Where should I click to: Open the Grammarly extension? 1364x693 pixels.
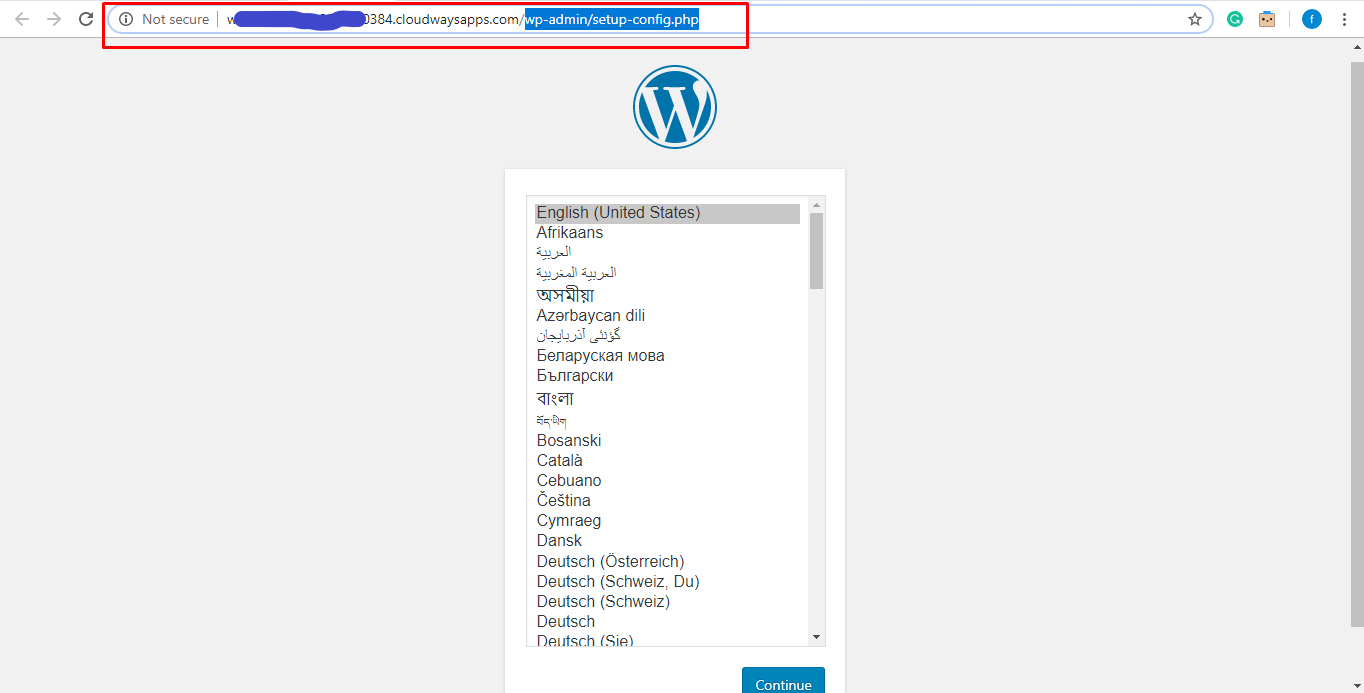pyautogui.click(x=1235, y=19)
